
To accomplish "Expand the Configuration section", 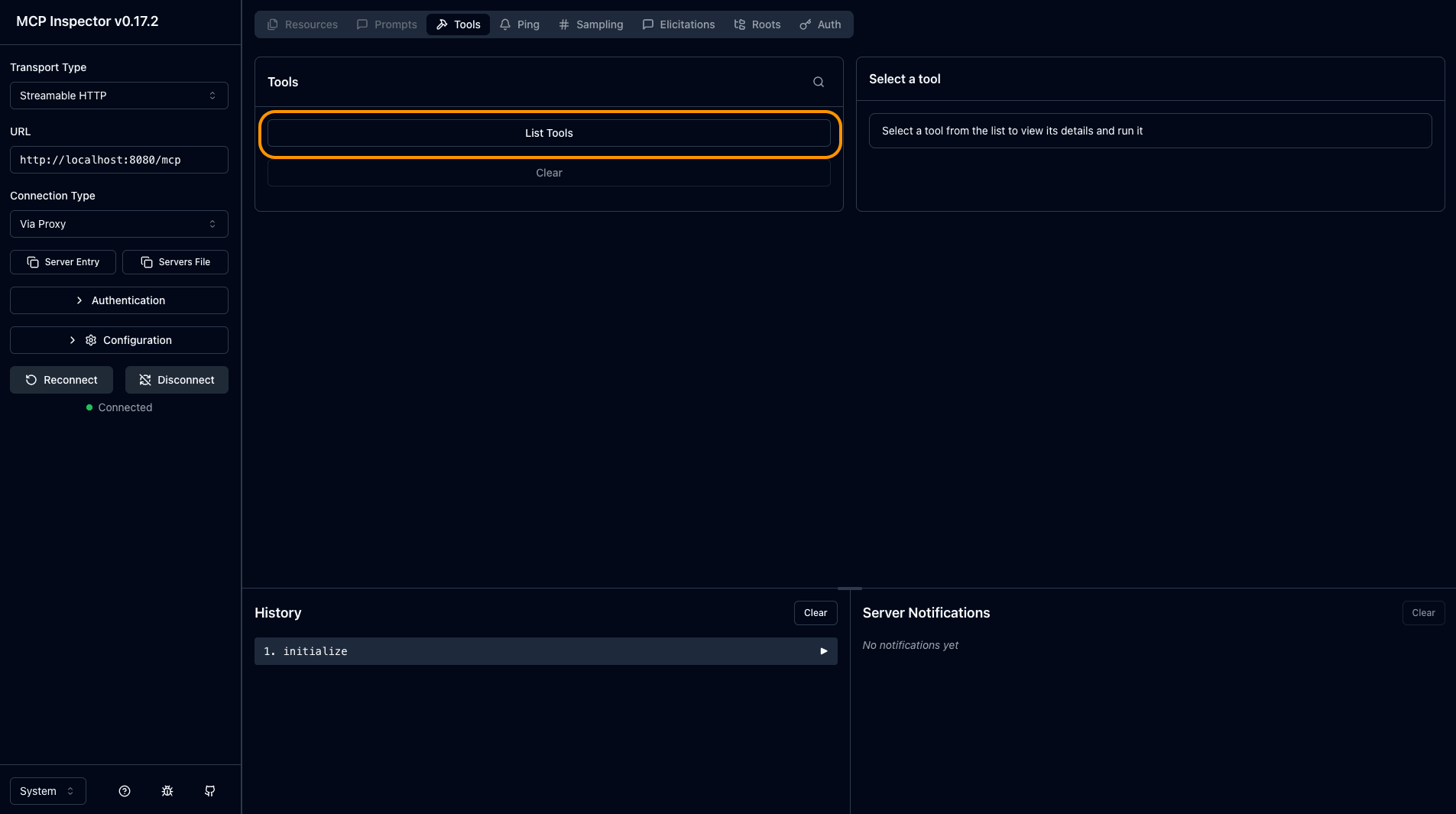I will [x=118, y=340].
